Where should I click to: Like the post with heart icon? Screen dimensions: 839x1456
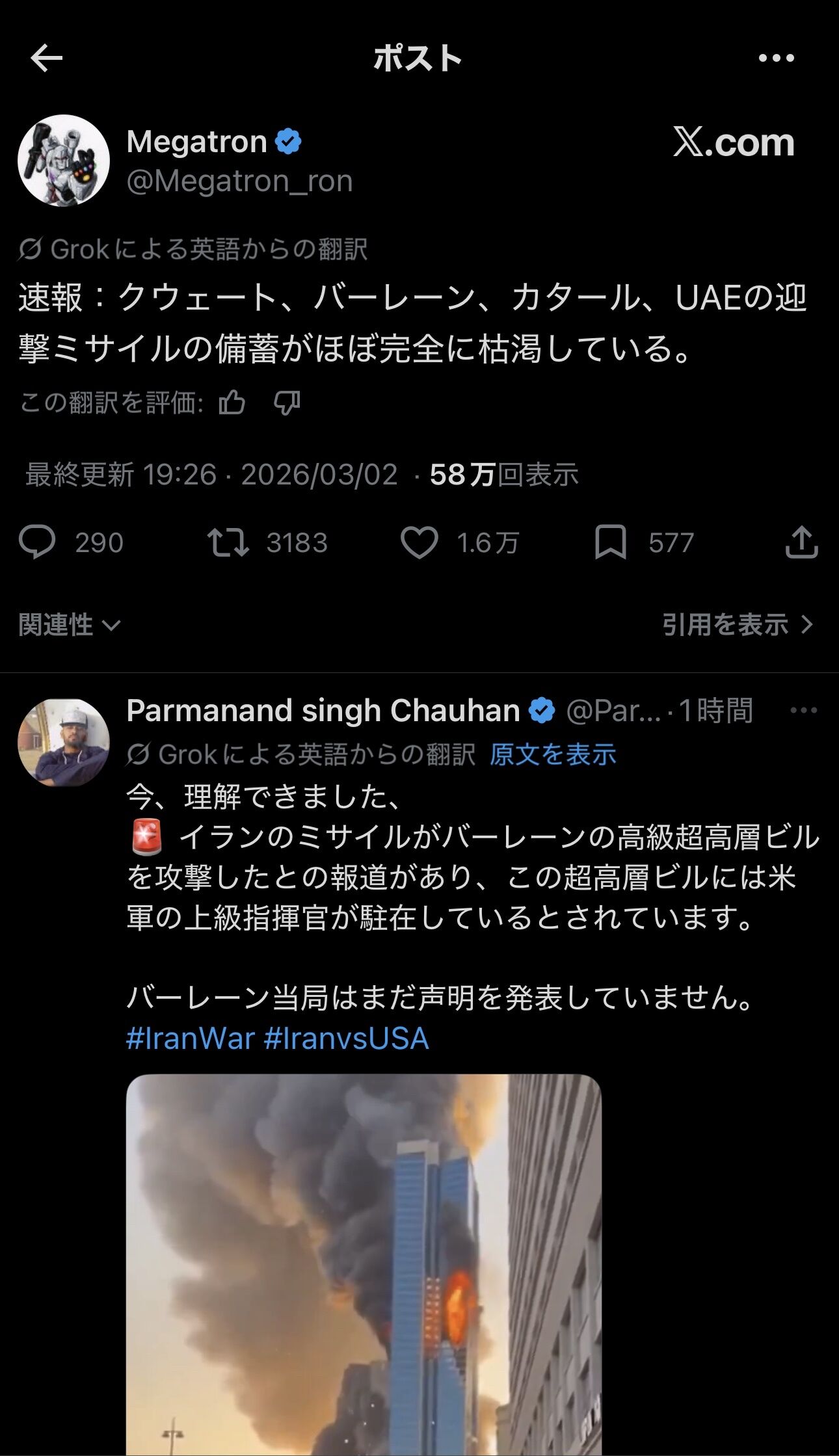point(419,542)
